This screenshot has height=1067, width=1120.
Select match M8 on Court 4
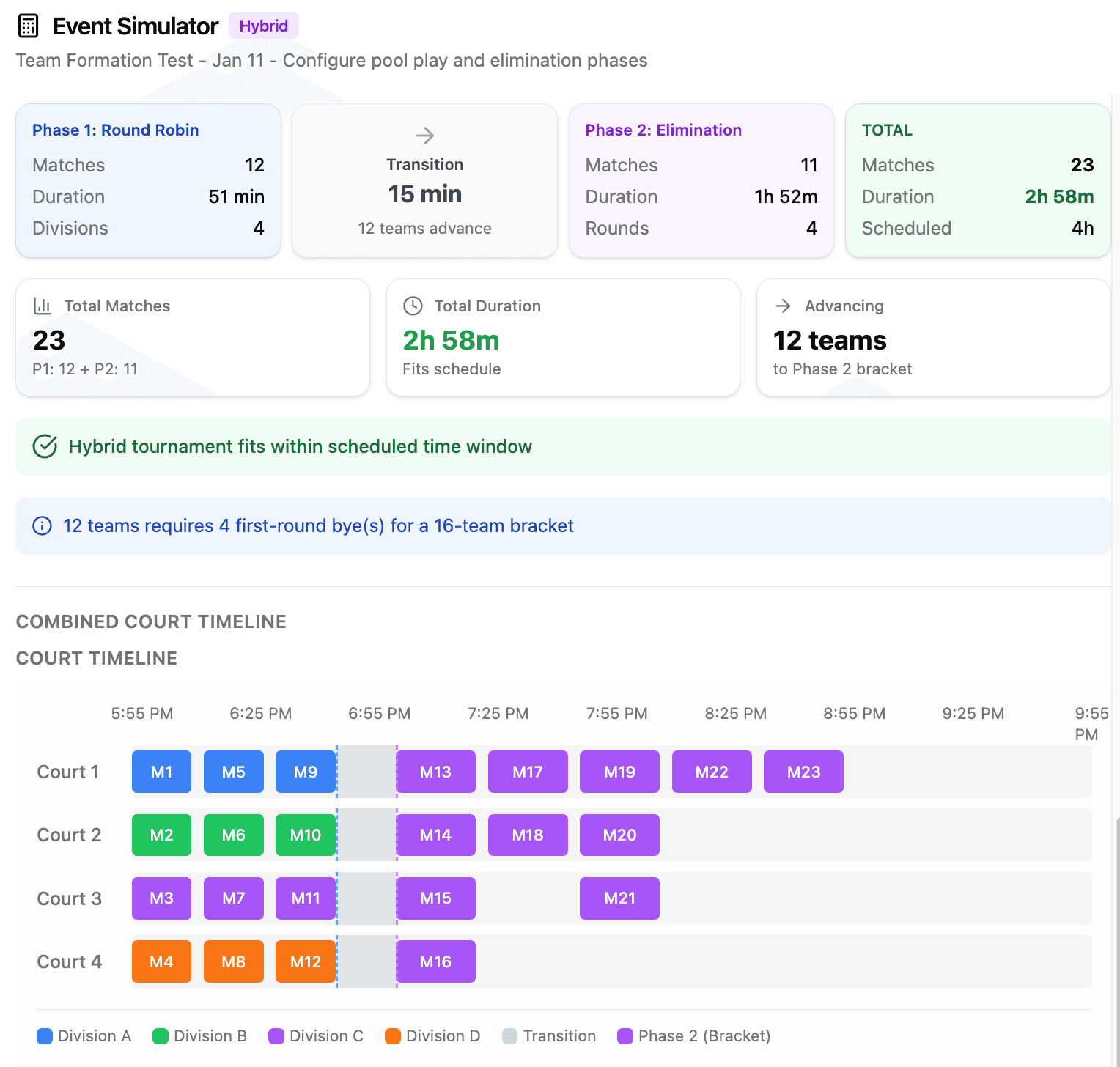(233, 961)
